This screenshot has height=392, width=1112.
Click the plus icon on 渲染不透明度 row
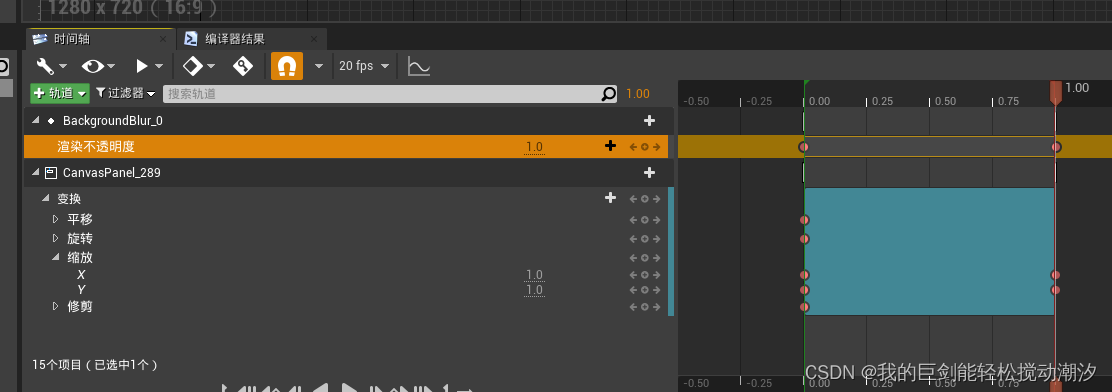(x=610, y=146)
